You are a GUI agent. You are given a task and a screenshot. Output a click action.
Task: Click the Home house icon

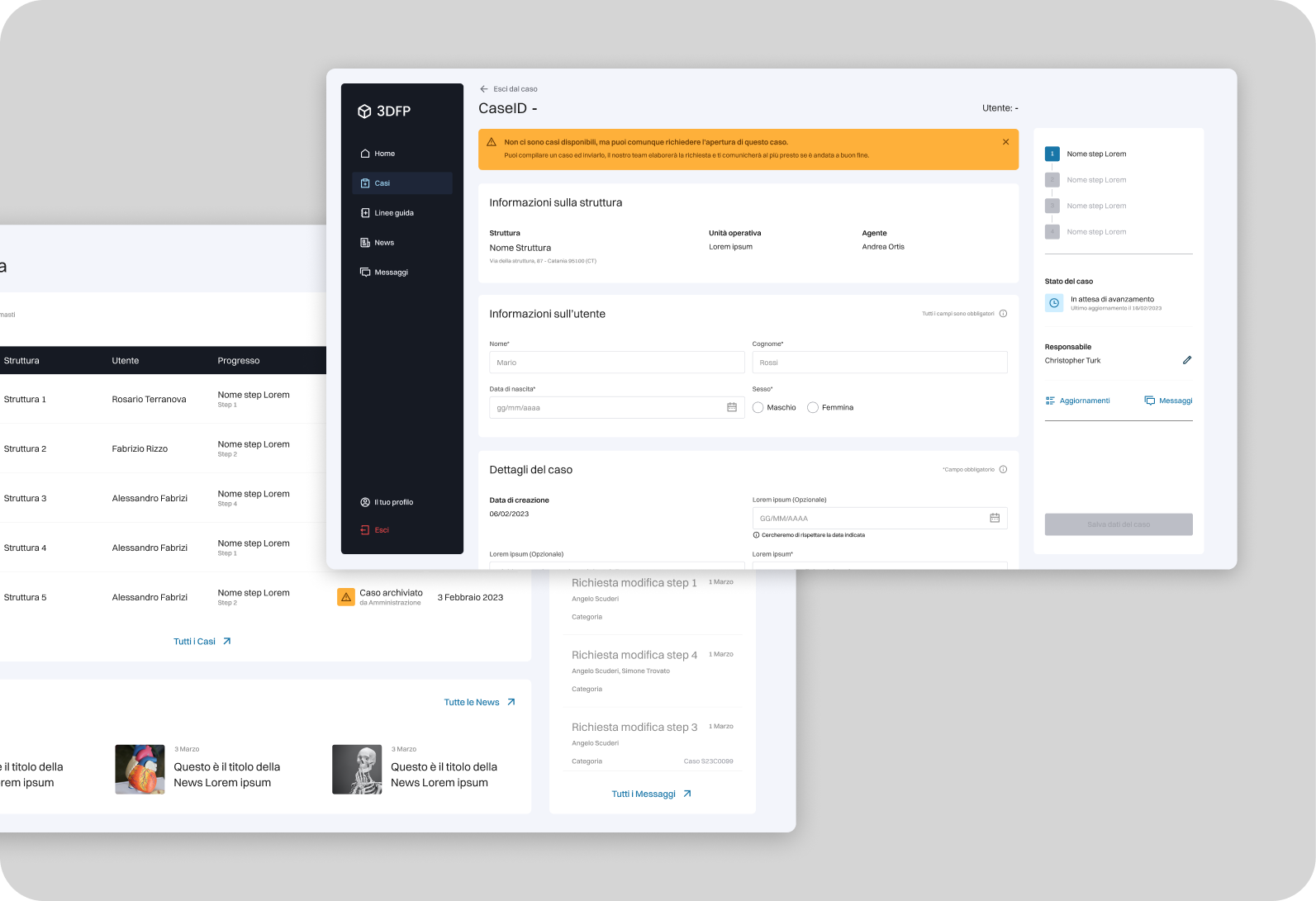click(365, 154)
